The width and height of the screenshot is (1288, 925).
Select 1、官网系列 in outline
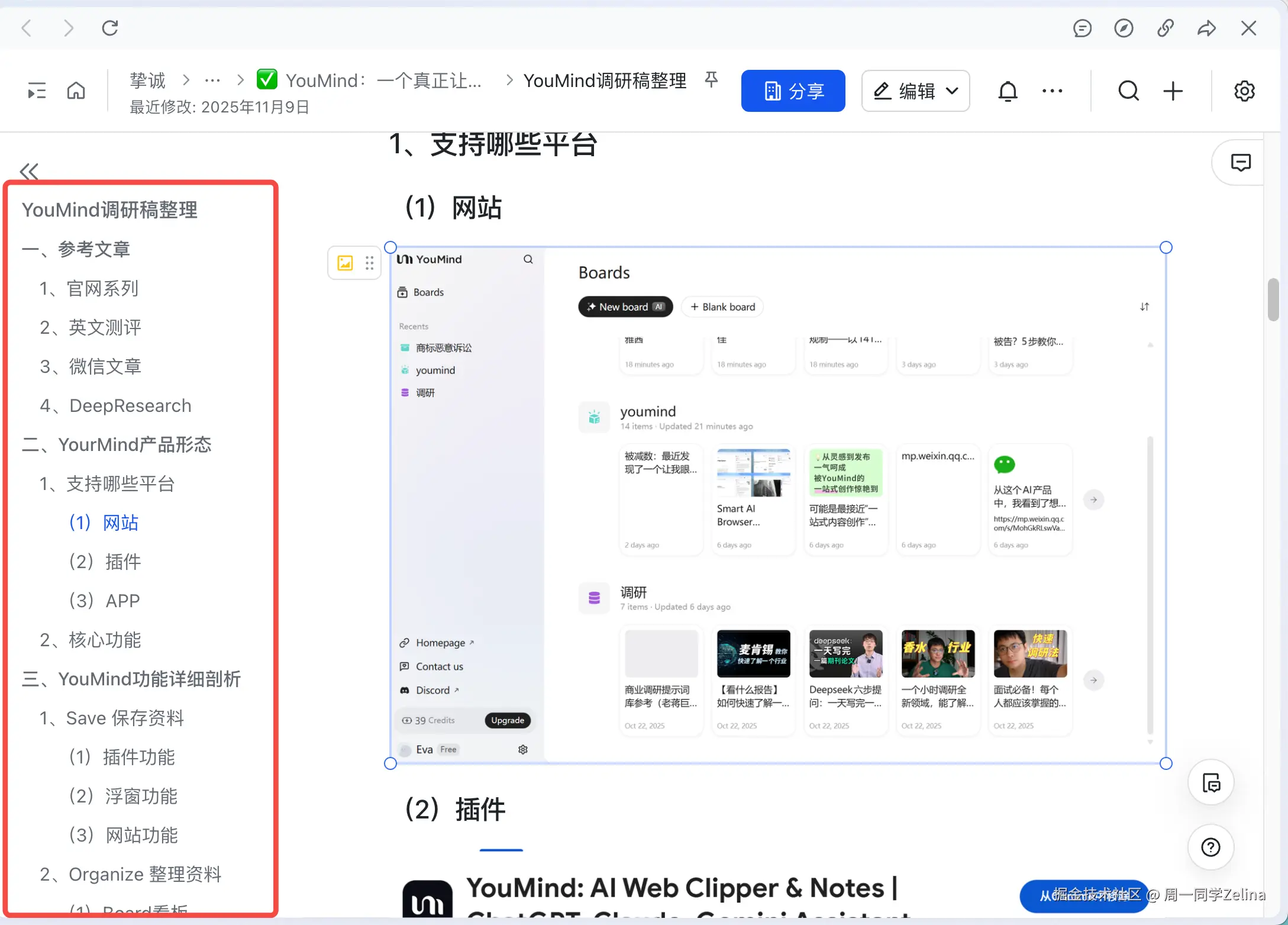click(x=89, y=288)
